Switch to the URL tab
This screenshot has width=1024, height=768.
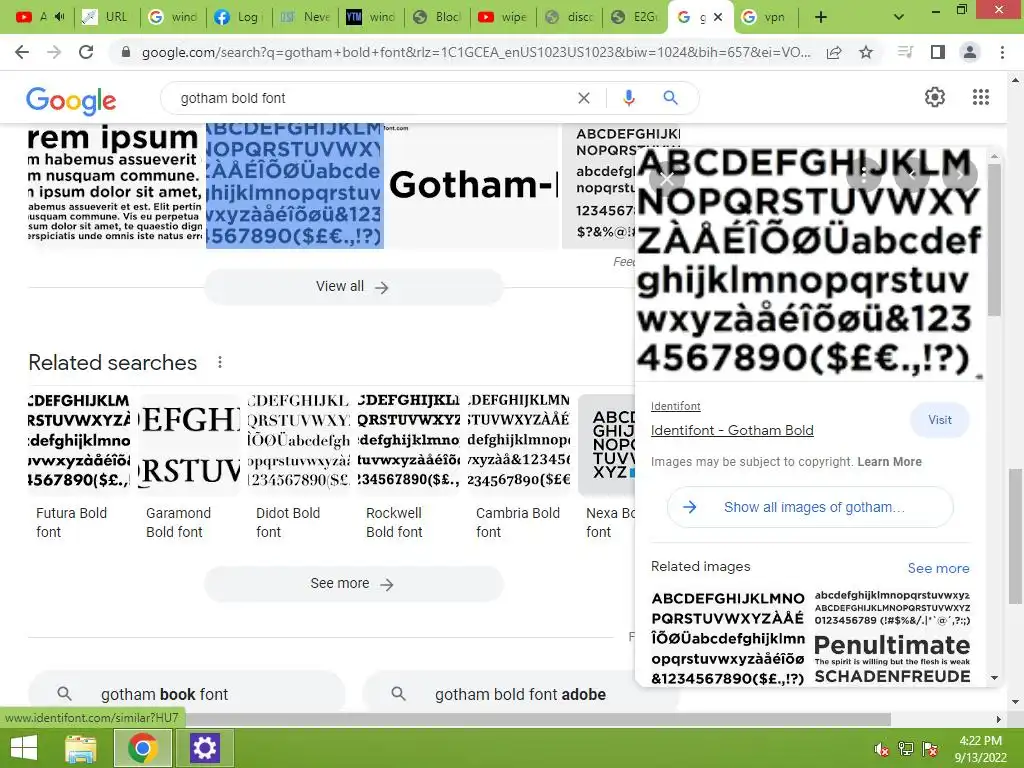pyautogui.click(x=106, y=17)
